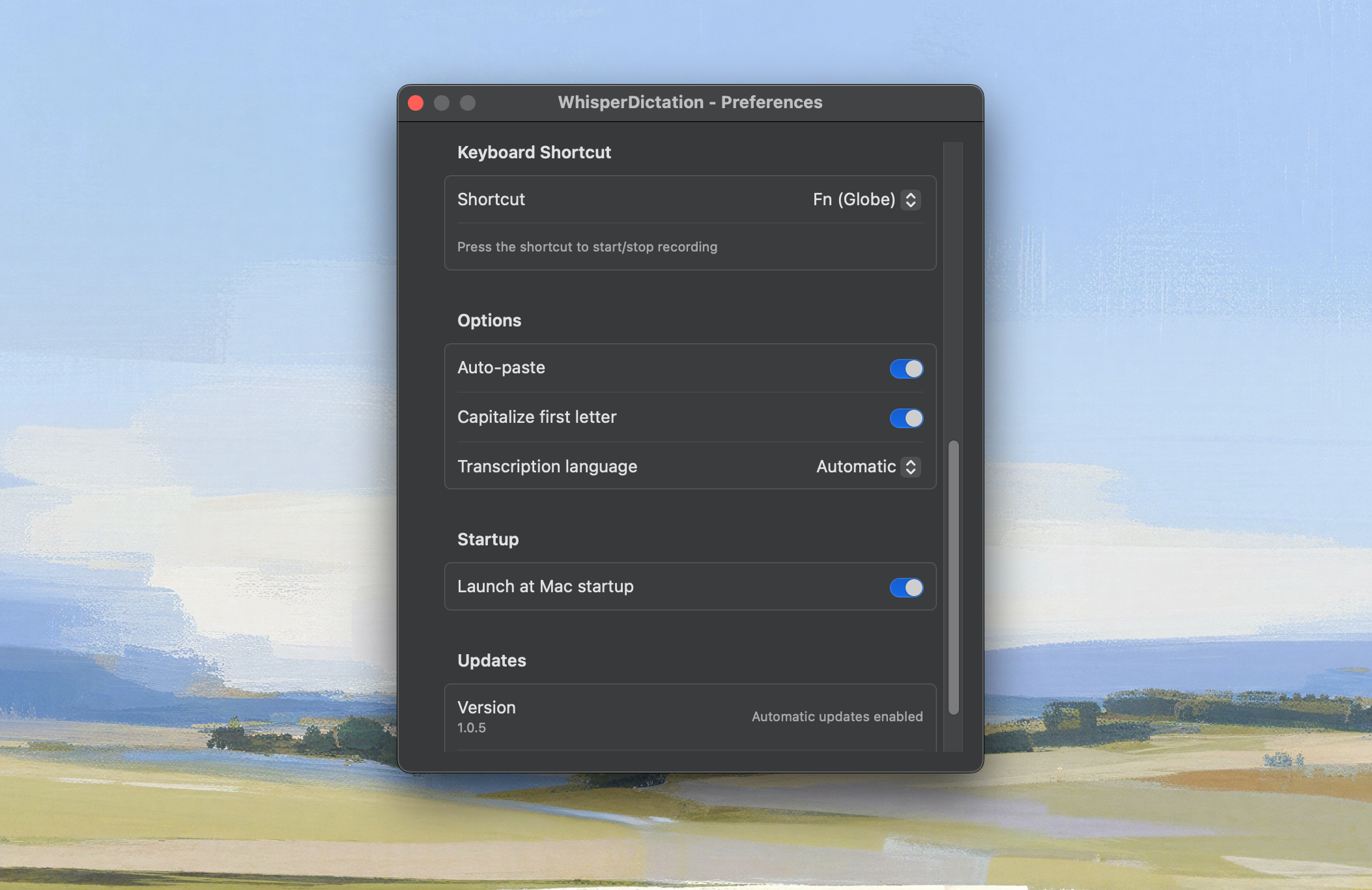Click the Startup section header
Screen dimensions: 1372x890
pyautogui.click(x=488, y=539)
